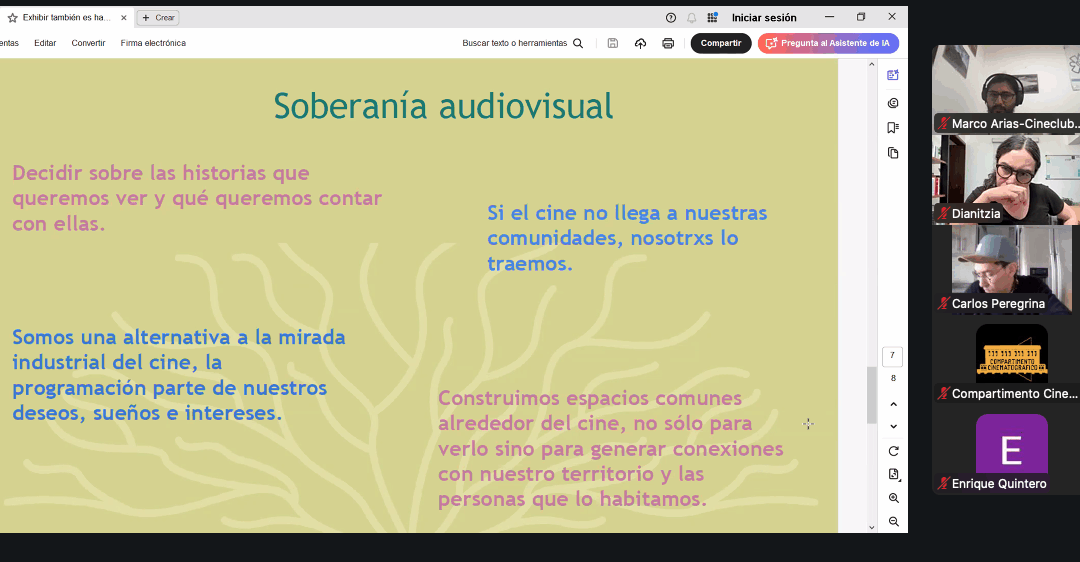Click the cloud upload icon

641,43
